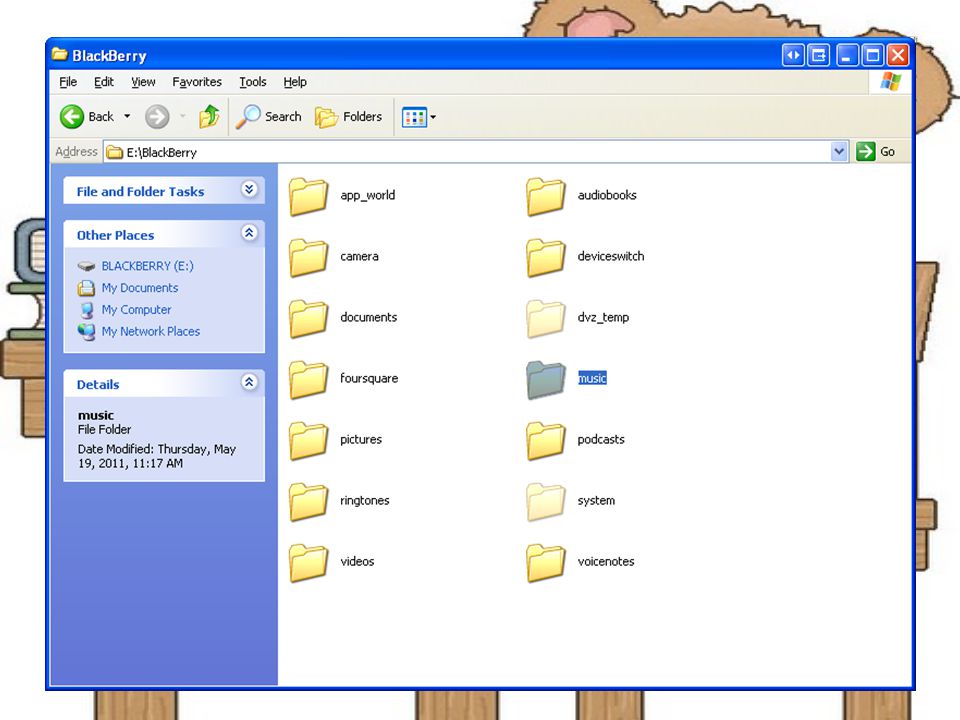The width and height of the screenshot is (960, 720).
Task: Expand the Address bar dropdown list
Action: (839, 151)
